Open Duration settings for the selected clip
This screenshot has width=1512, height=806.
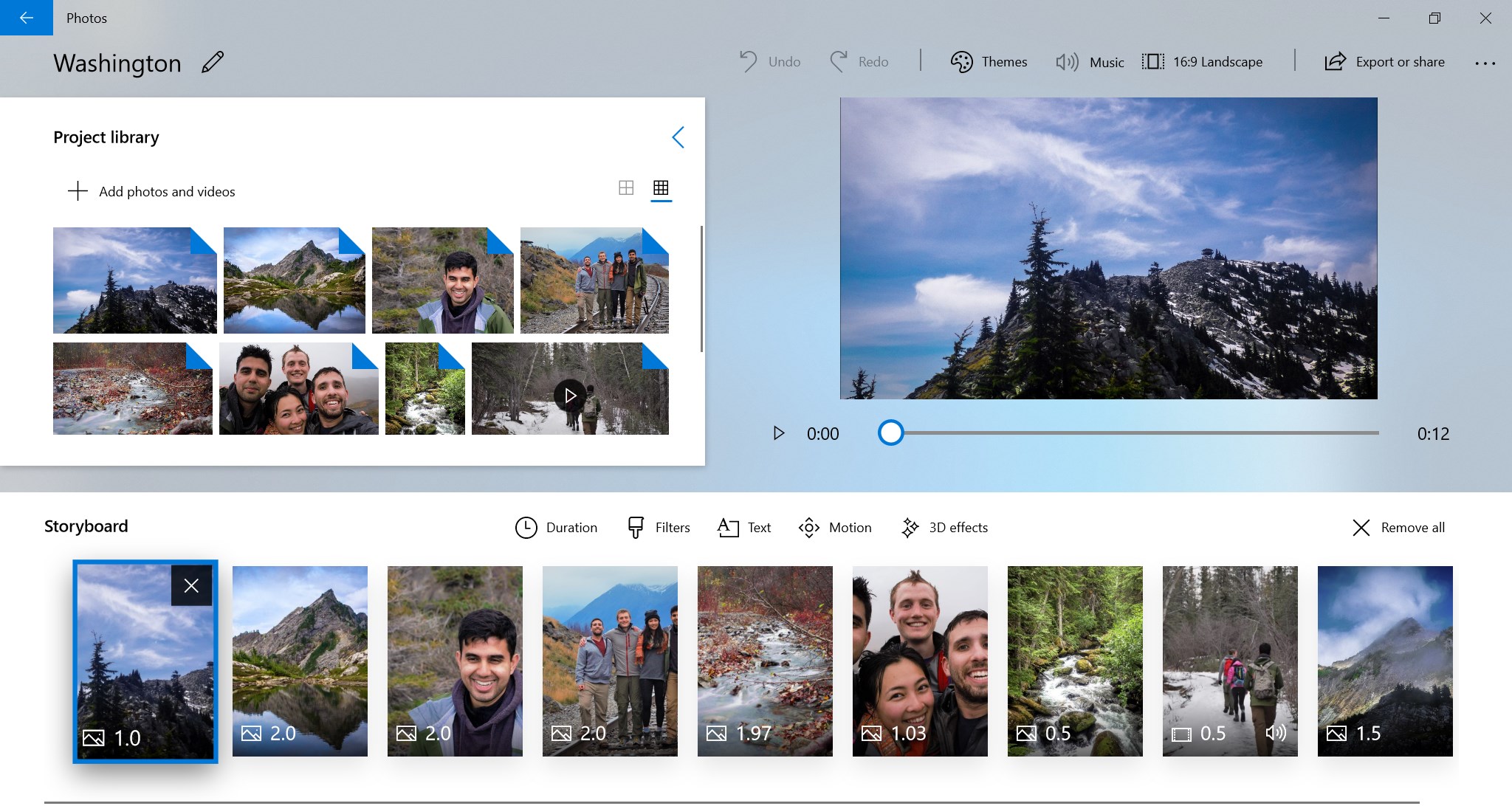coord(556,527)
